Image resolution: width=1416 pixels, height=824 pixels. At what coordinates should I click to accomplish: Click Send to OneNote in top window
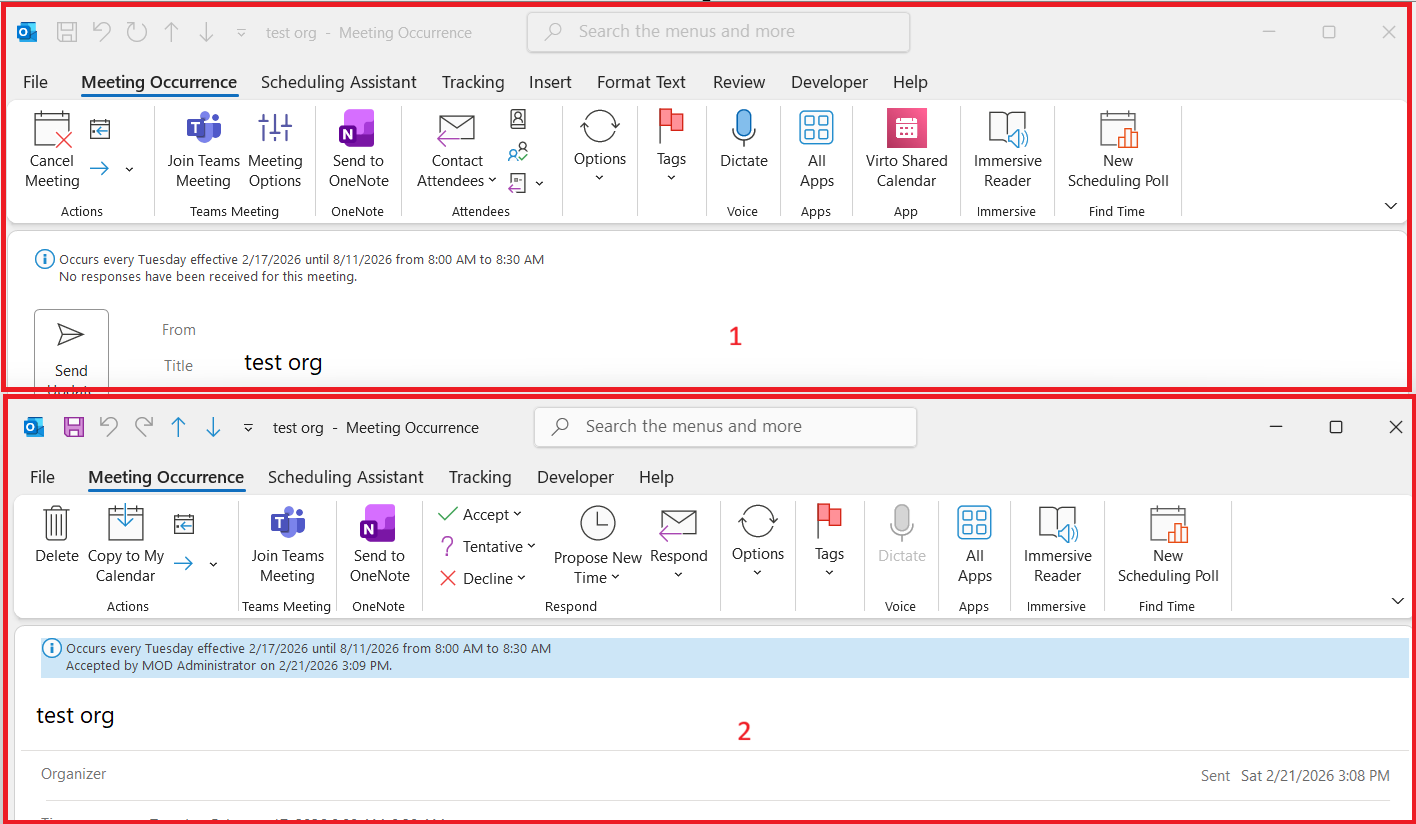358,150
